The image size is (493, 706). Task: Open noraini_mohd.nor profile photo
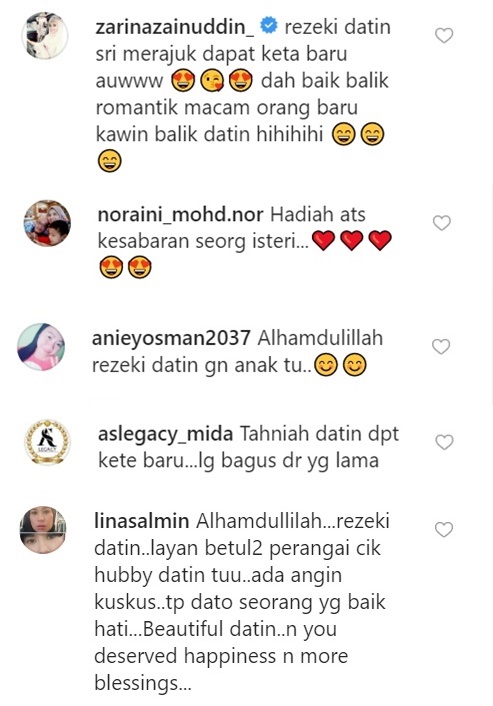pyautogui.click(x=47, y=223)
